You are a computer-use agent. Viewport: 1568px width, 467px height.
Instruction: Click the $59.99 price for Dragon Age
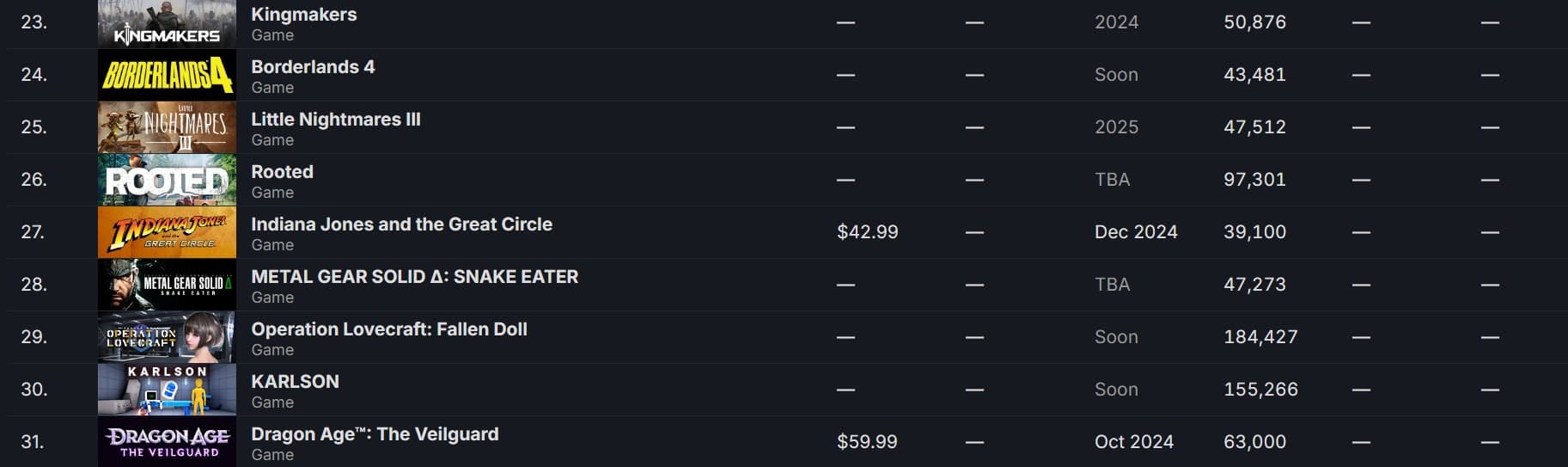pyautogui.click(x=867, y=442)
